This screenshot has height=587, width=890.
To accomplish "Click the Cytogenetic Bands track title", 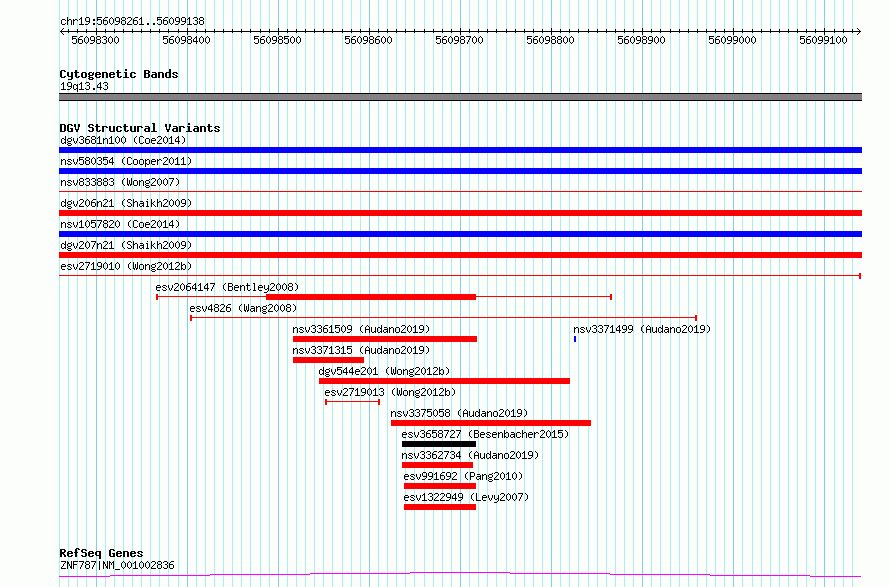I will (x=119, y=74).
